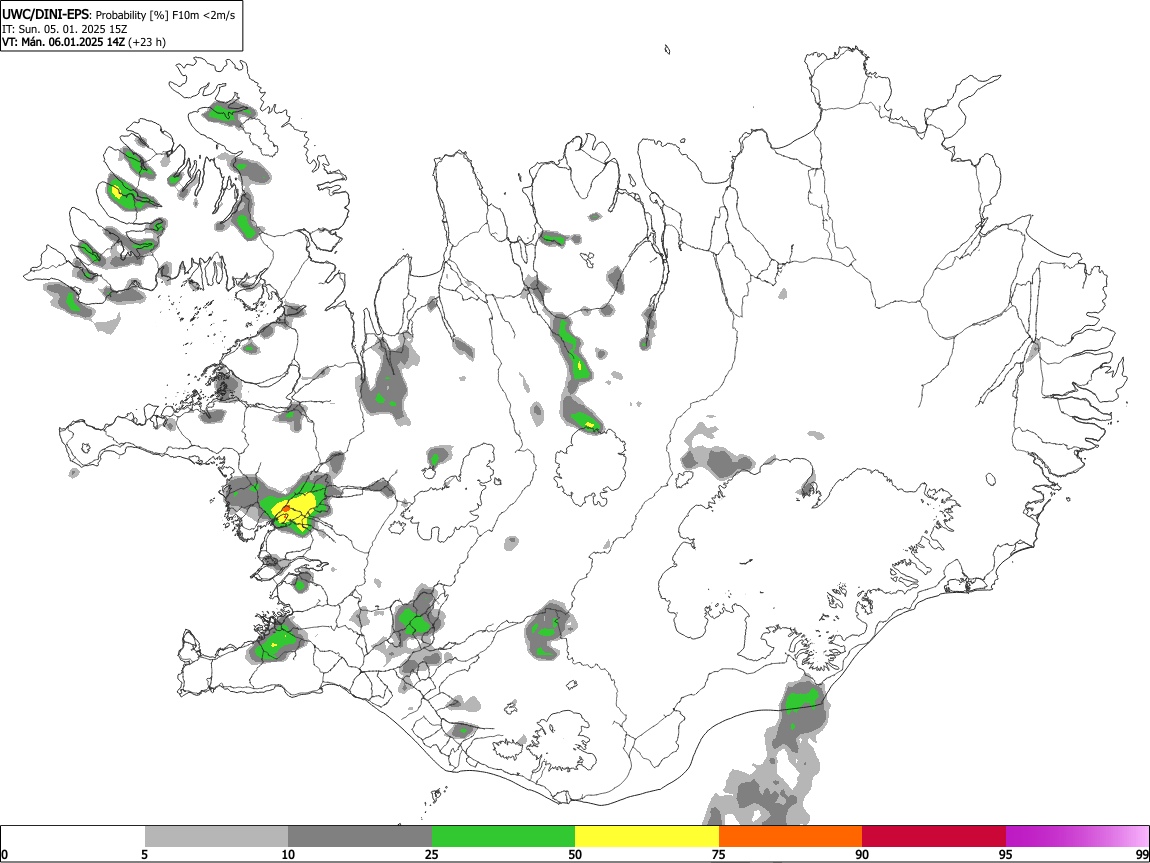Click the white 0-5 legend swatch
Image resolution: width=1150 pixels, height=863 pixels.
tap(73, 837)
